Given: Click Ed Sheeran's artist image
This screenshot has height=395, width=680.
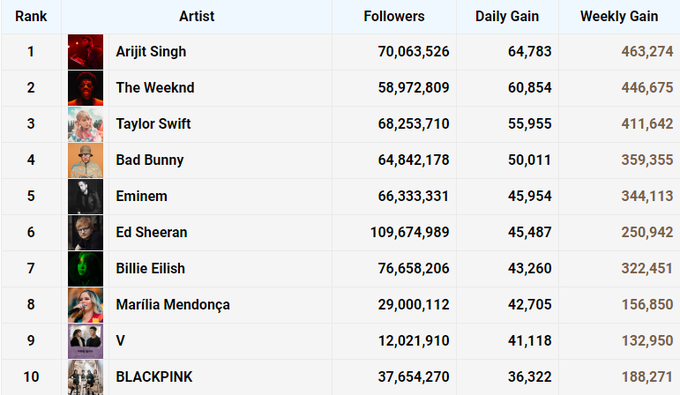Looking at the screenshot, I should click(x=85, y=232).
